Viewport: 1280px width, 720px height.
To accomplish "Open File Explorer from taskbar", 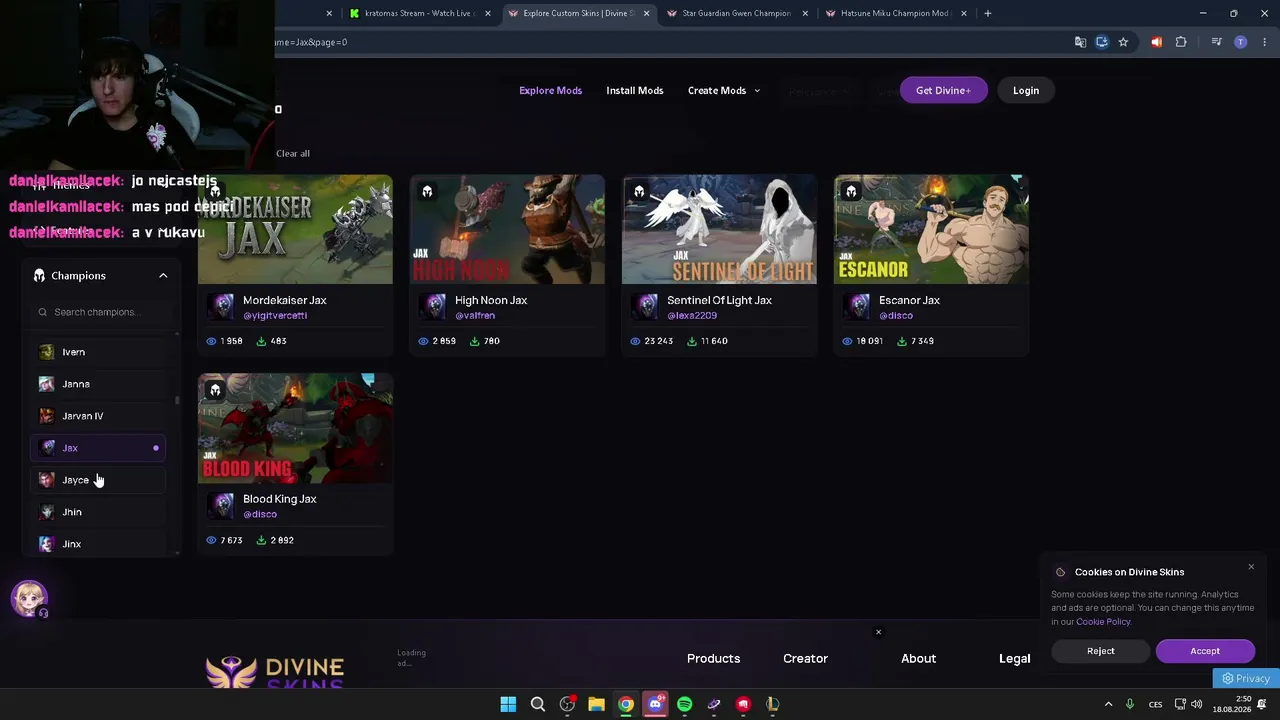I will pos(597,704).
